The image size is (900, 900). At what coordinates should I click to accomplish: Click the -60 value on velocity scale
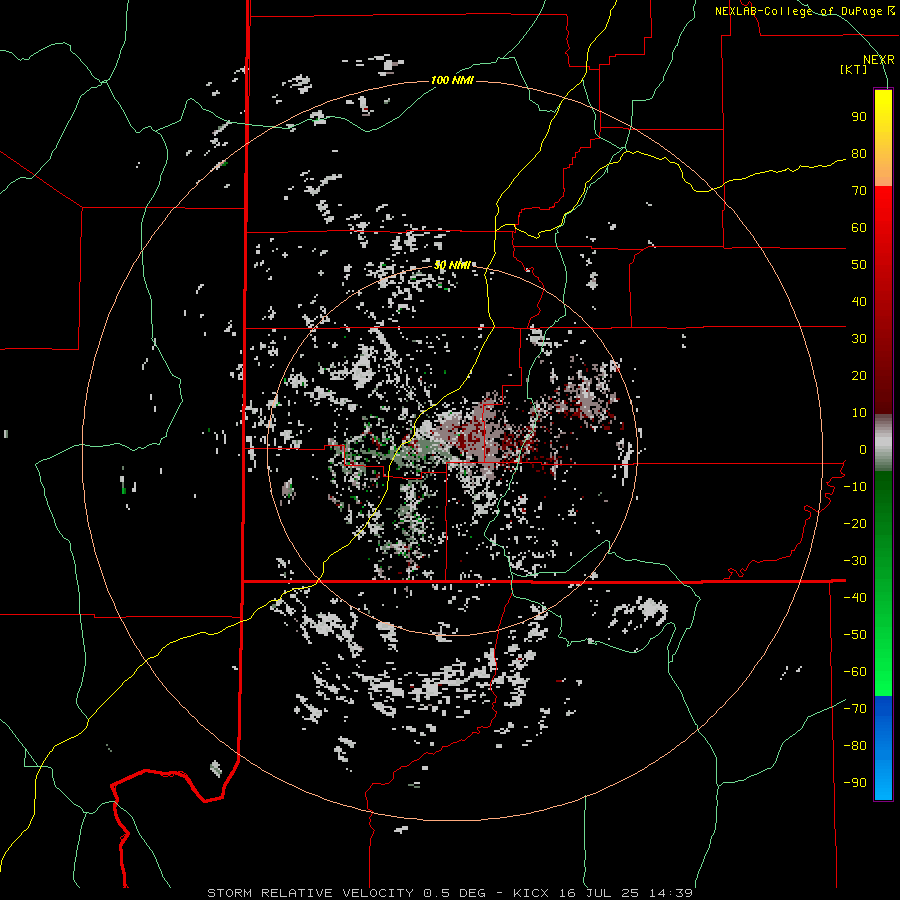pyautogui.click(x=855, y=672)
